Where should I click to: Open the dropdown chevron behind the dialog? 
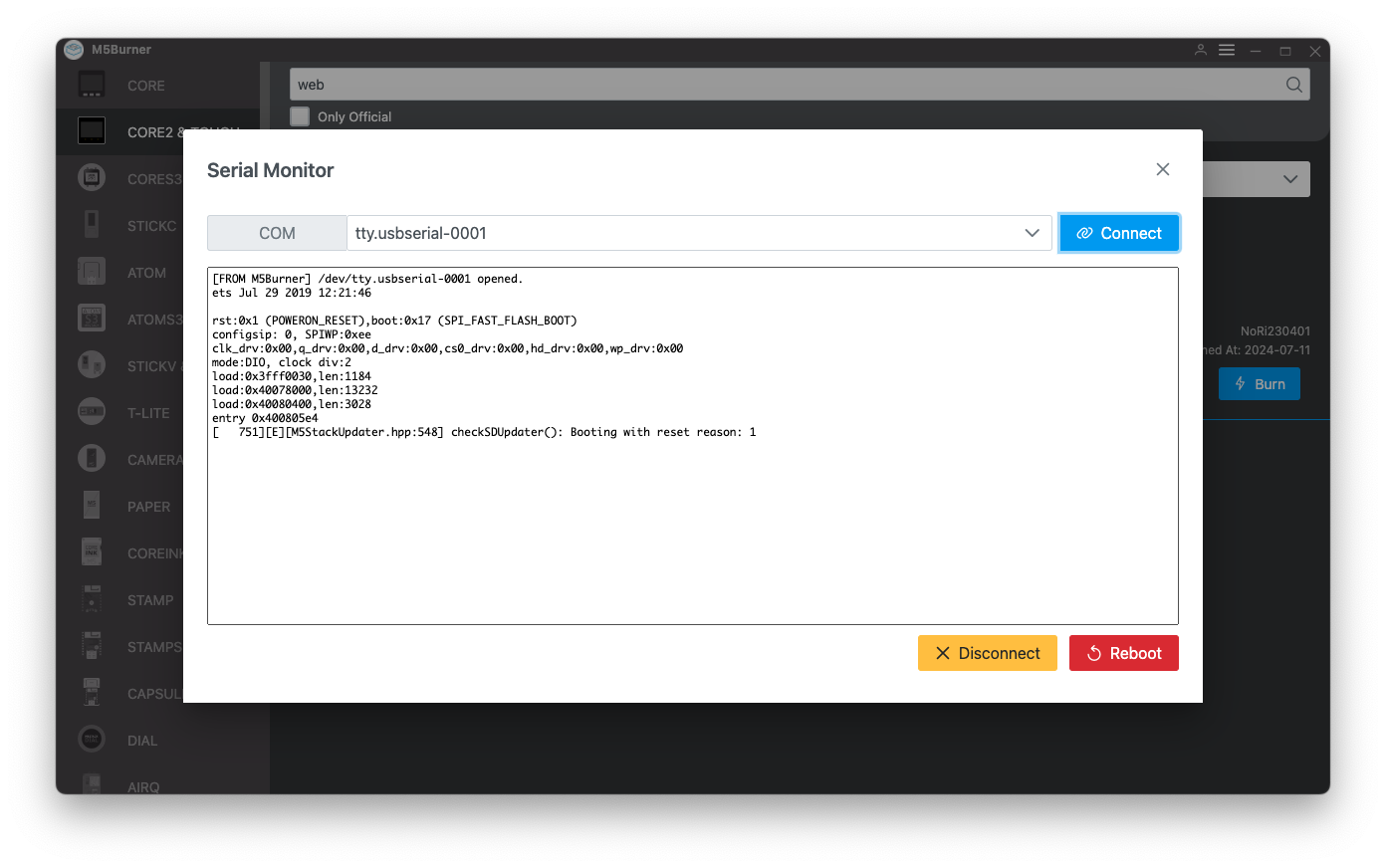click(x=1290, y=179)
